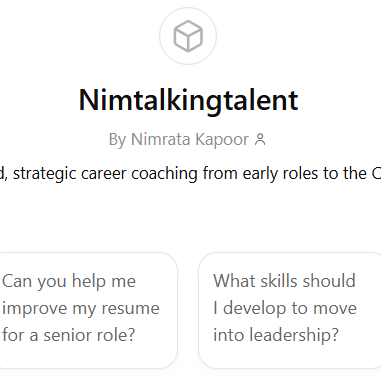Choose the improve my resume prompt card
This screenshot has height=381, width=381.
87,310
